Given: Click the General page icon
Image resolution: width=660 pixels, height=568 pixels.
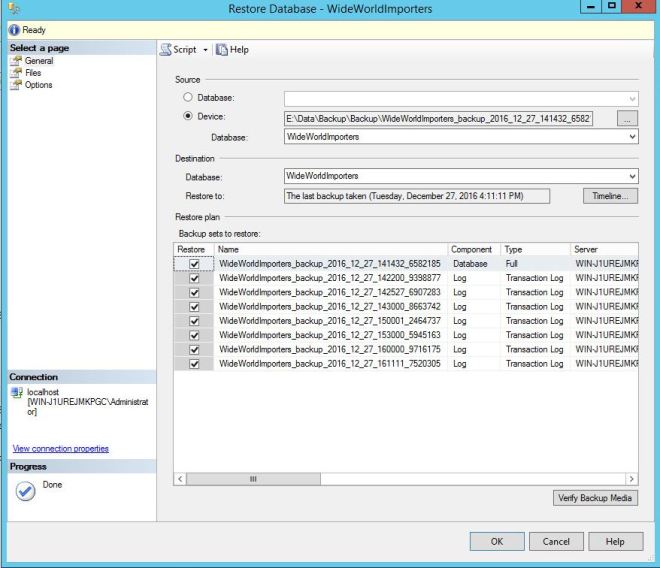Looking at the screenshot, I should (x=16, y=61).
